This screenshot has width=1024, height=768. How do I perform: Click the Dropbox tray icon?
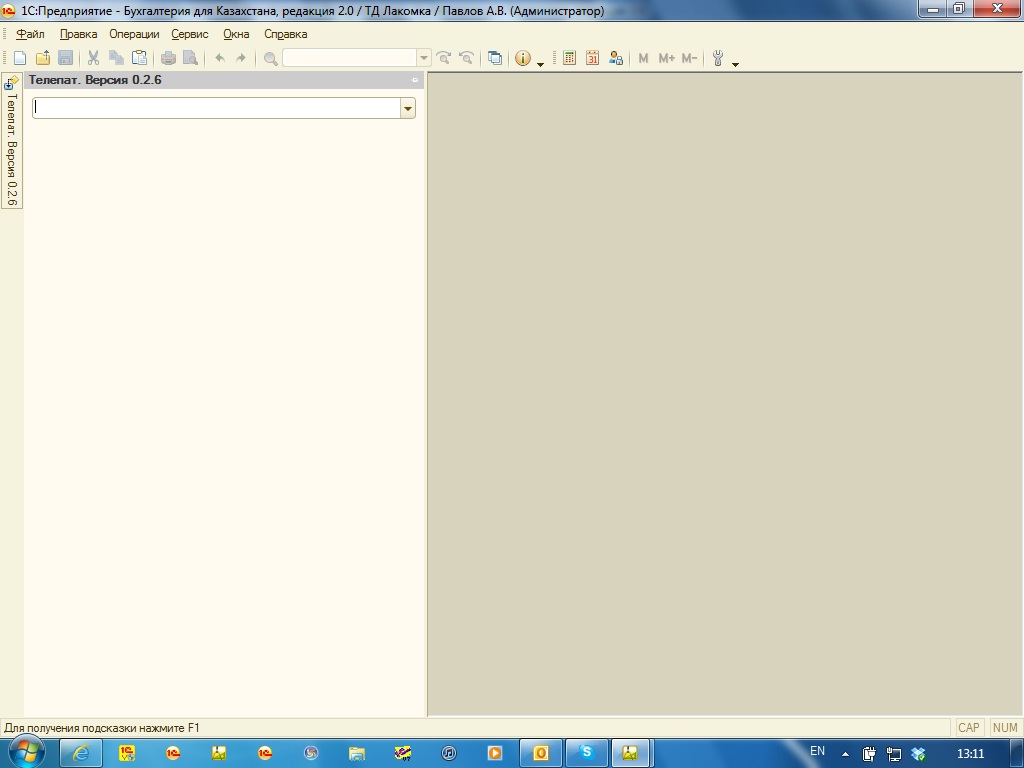(918, 754)
